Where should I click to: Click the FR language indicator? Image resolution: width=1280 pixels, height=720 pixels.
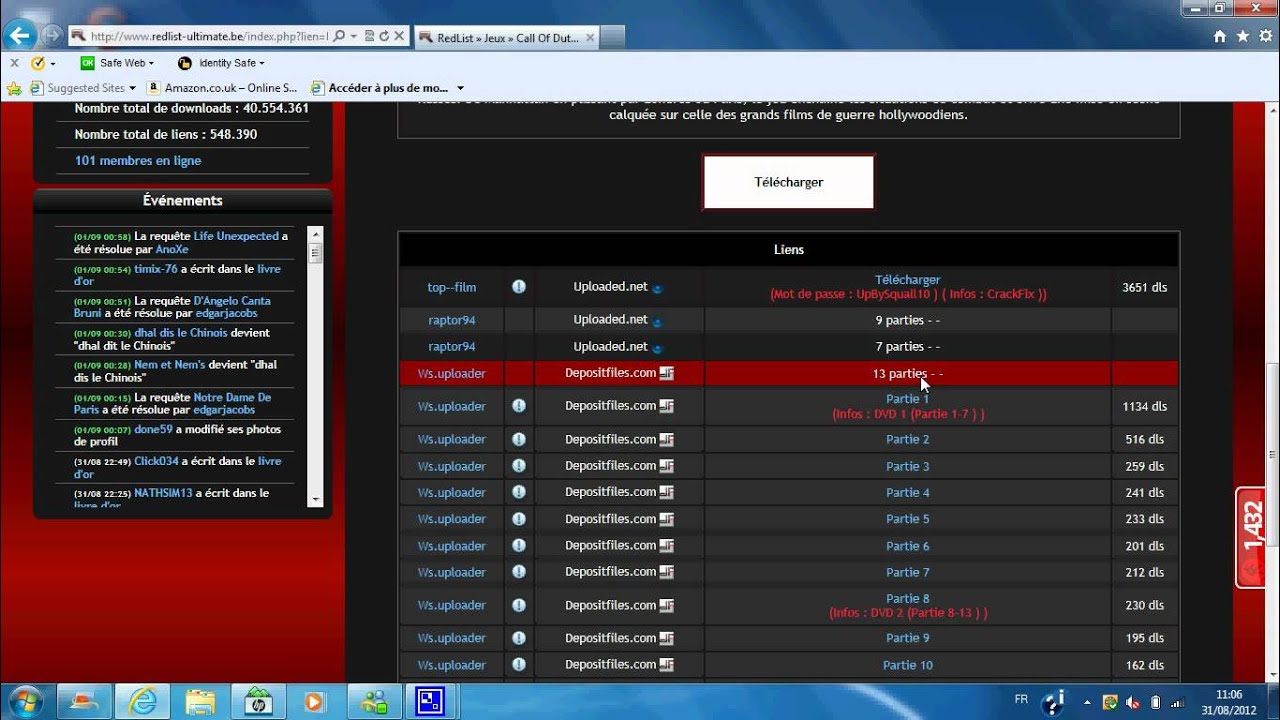[1021, 699]
